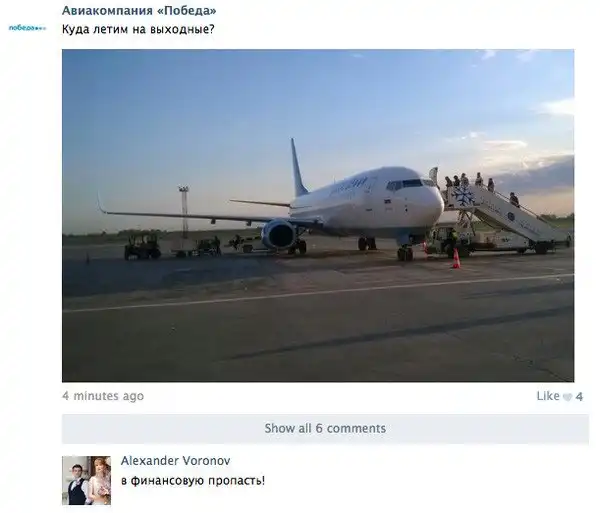The image size is (600, 513).
Task: Select the post text Куда летим на выходные
Action: (x=138, y=29)
